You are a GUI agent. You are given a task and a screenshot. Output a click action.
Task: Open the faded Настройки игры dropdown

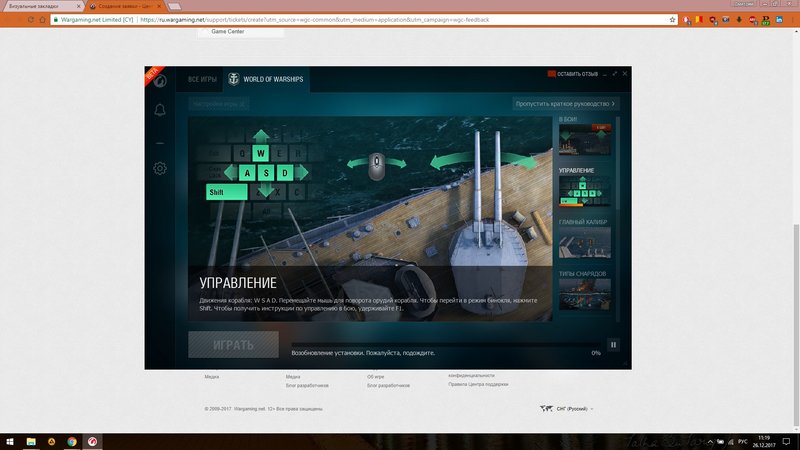219,104
